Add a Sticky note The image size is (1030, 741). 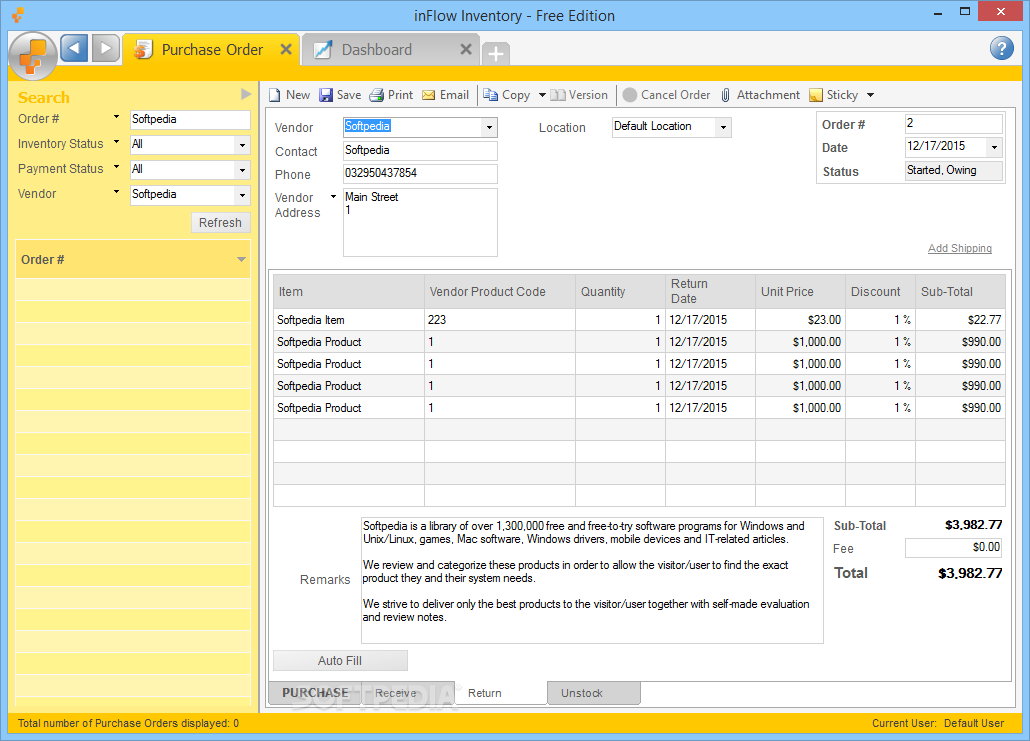834,95
